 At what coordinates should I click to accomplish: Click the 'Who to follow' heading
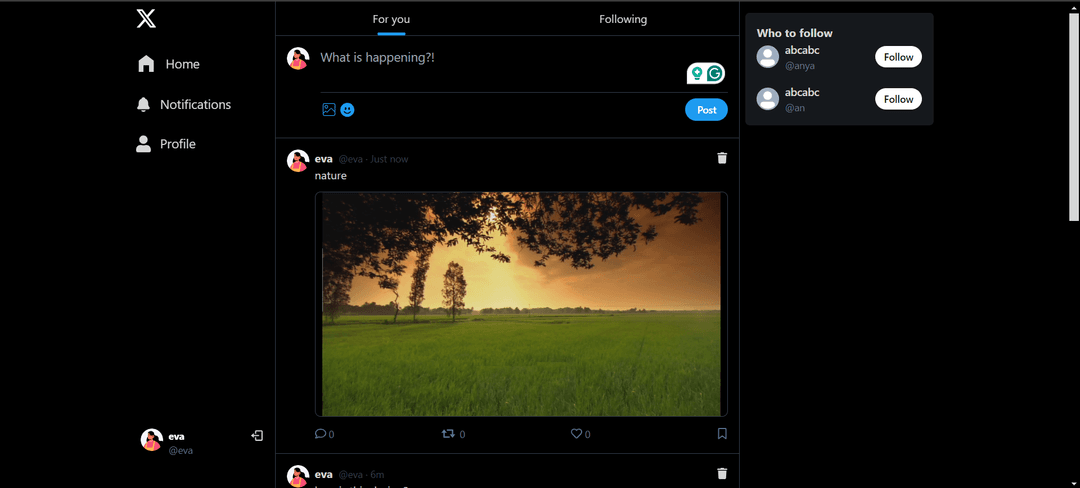[794, 33]
